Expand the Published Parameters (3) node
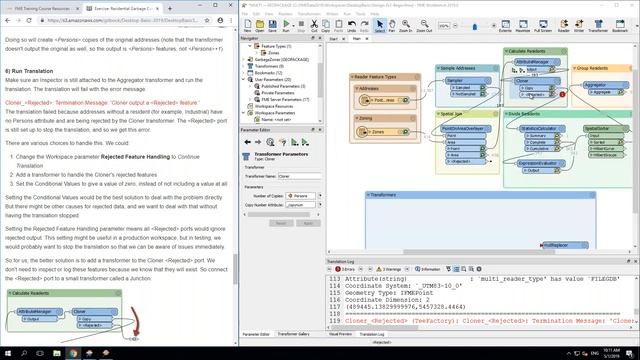640x360 pixels. (250, 86)
